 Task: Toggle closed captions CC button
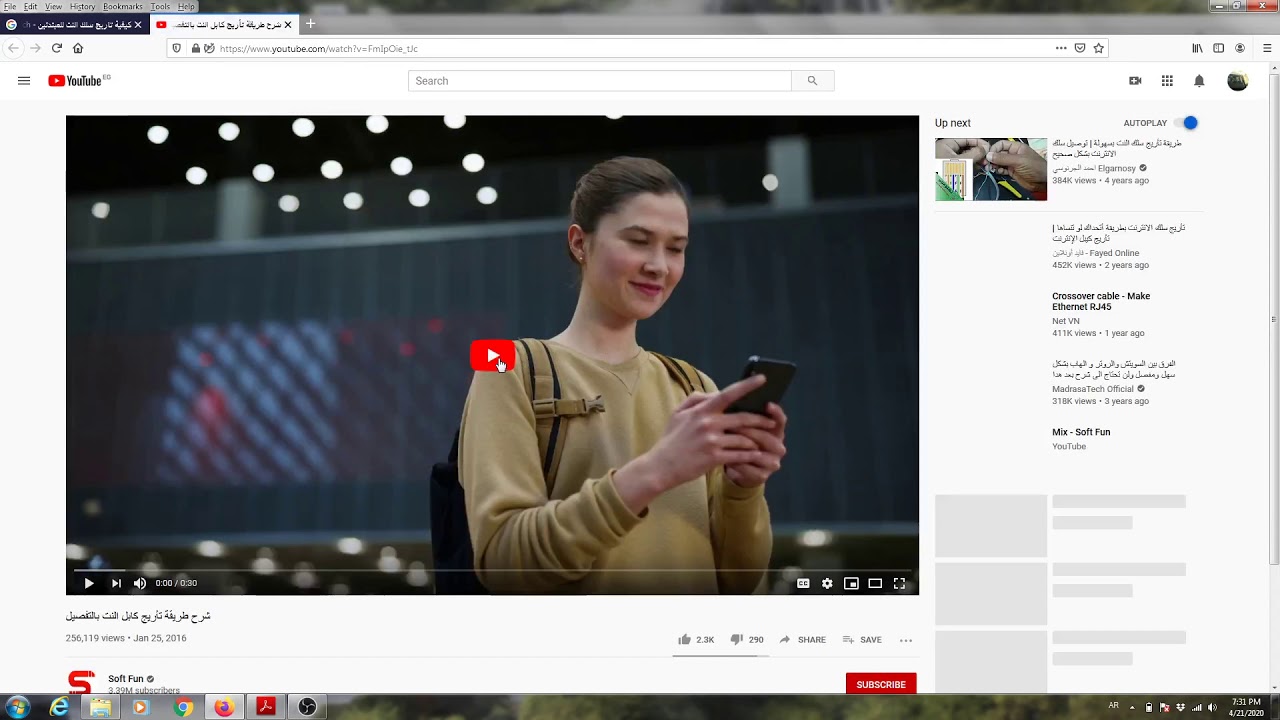click(803, 583)
